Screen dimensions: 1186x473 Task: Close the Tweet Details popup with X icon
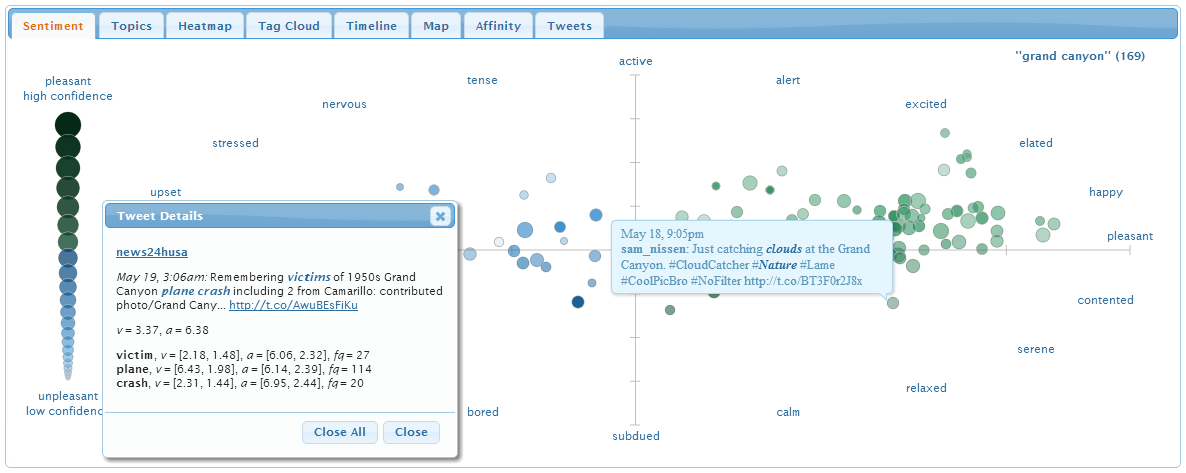pyautogui.click(x=440, y=216)
